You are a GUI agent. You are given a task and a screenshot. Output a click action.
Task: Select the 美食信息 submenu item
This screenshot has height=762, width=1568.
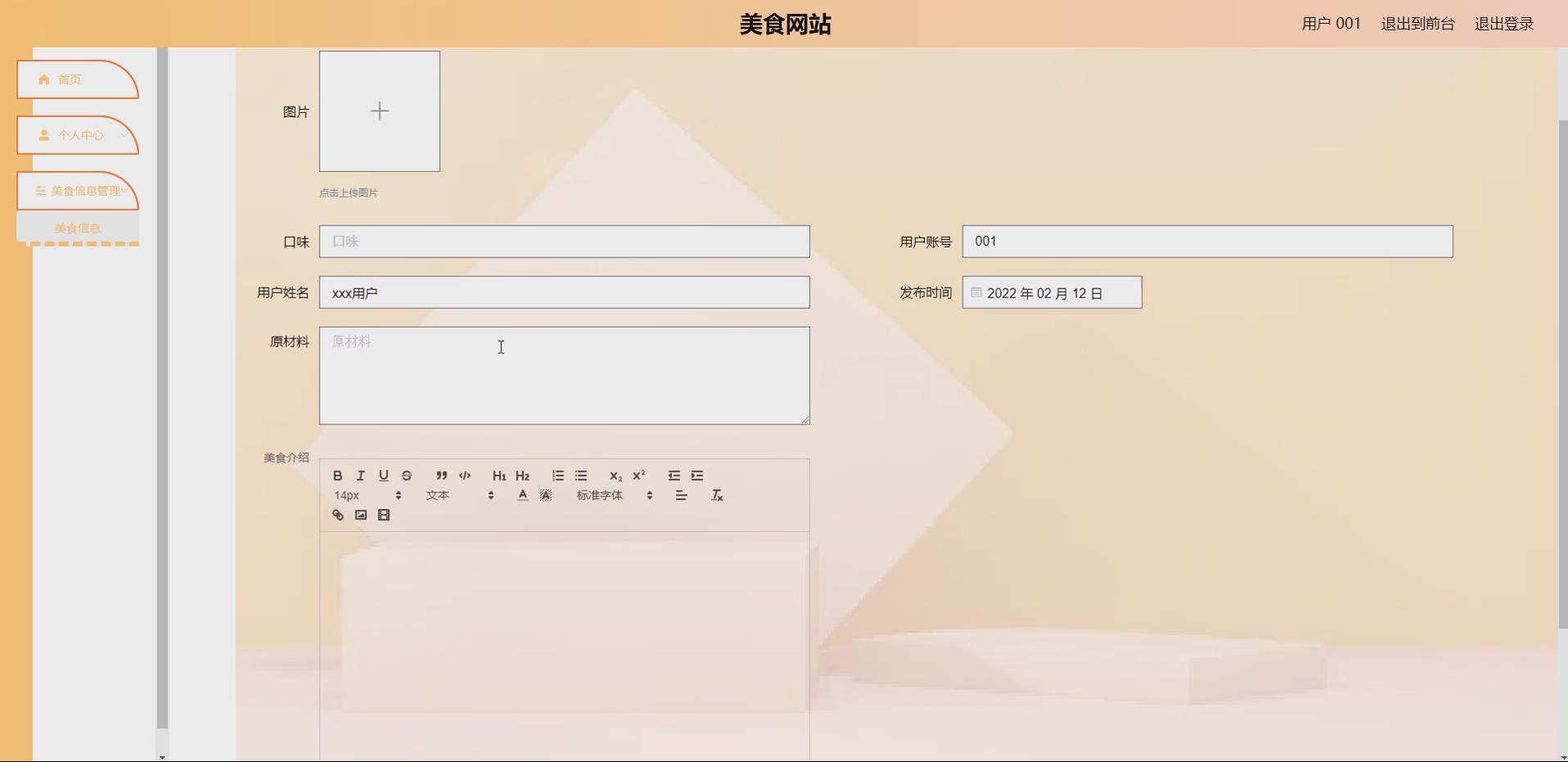pyautogui.click(x=78, y=229)
